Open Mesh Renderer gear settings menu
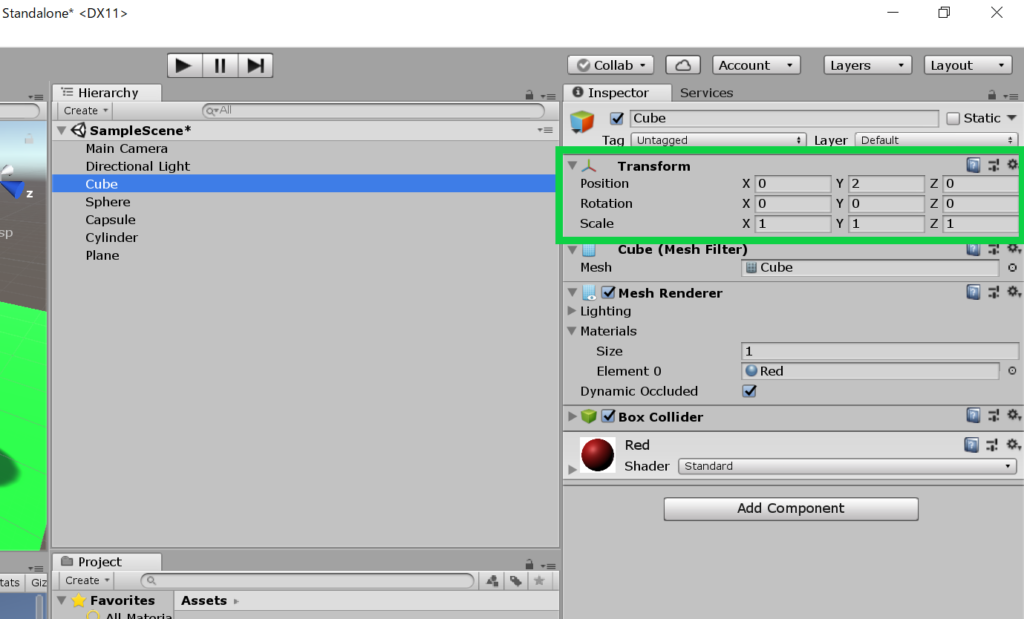The height and width of the screenshot is (619, 1024). pyautogui.click(x=1012, y=292)
